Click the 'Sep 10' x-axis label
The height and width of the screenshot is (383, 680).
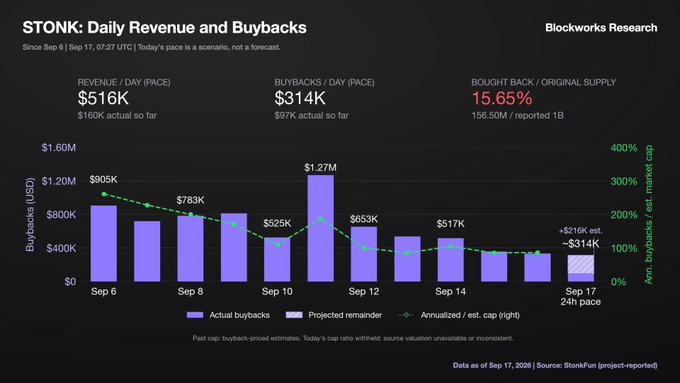277,291
